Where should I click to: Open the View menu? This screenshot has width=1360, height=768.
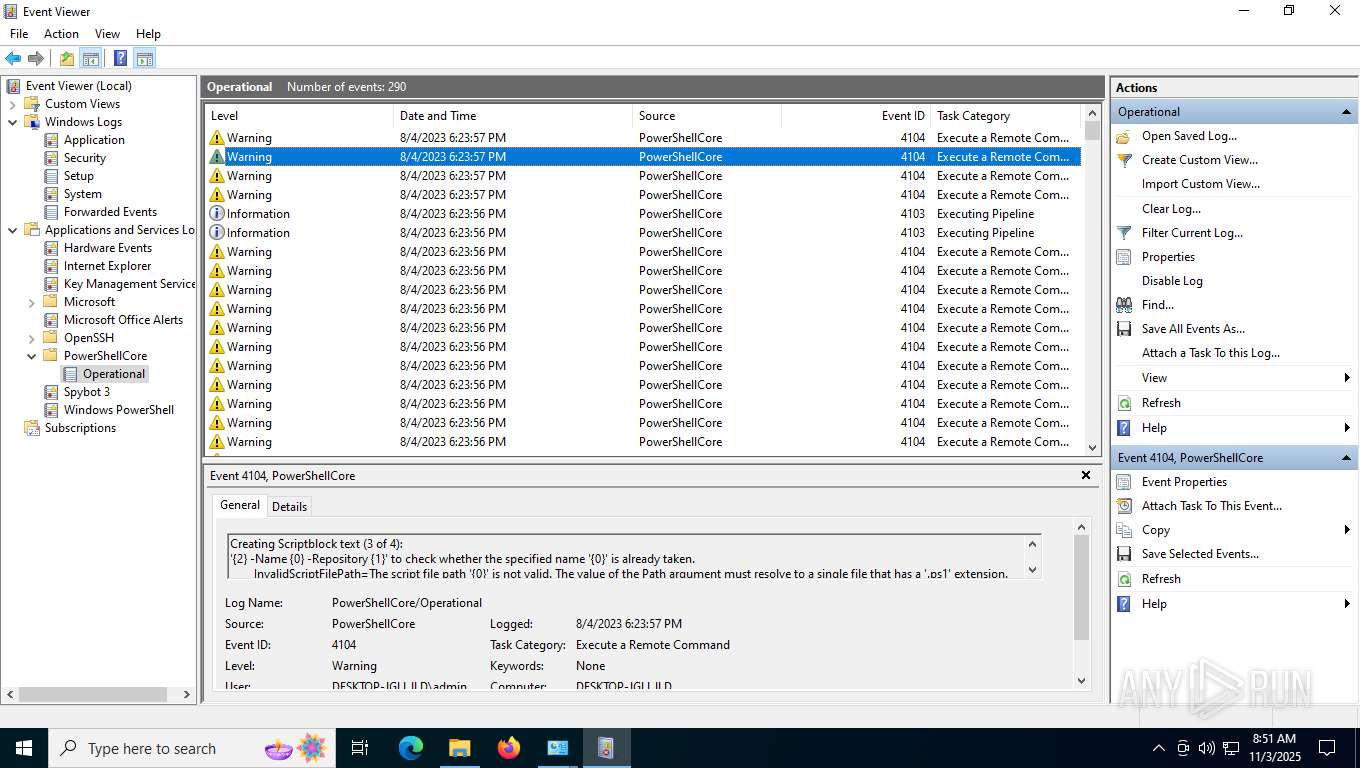107,34
